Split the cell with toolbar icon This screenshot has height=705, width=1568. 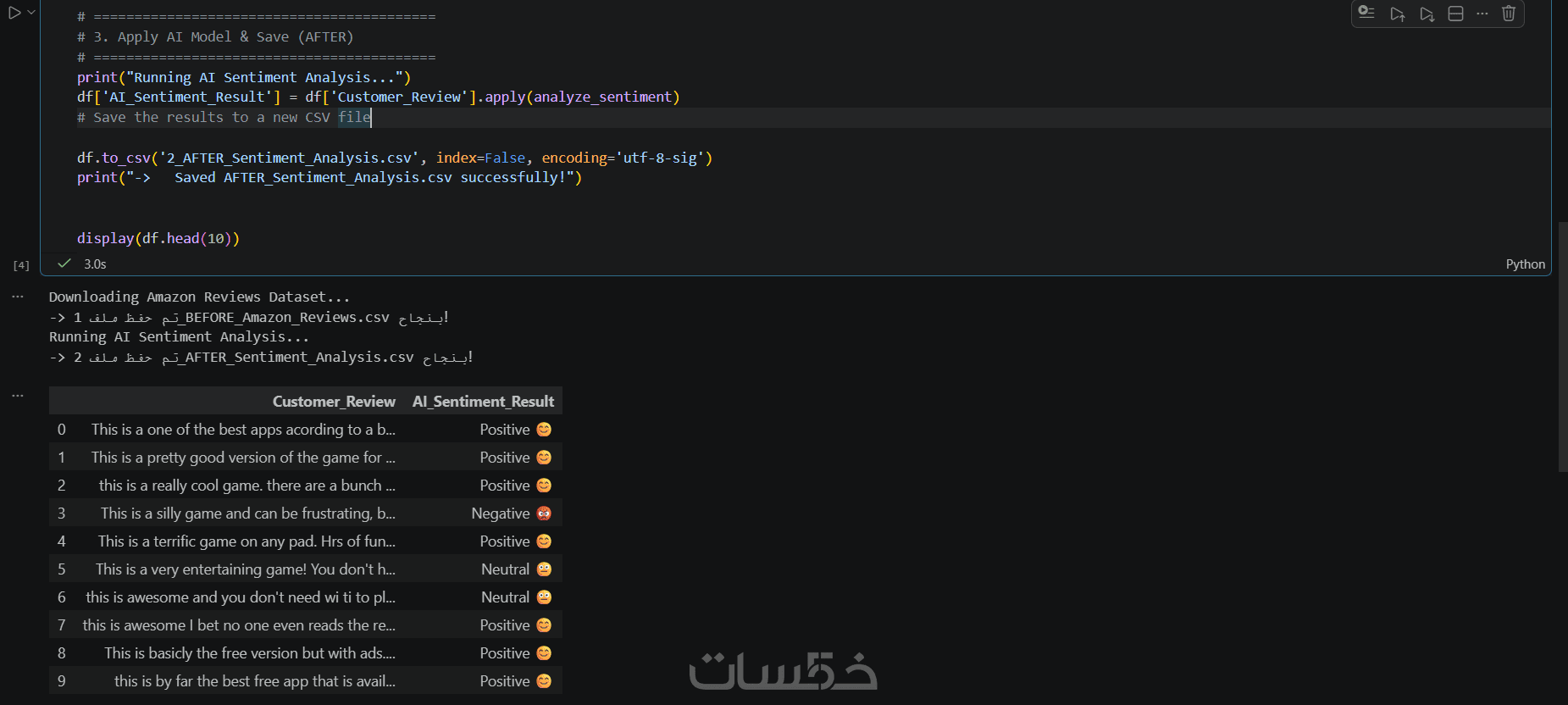click(1455, 14)
